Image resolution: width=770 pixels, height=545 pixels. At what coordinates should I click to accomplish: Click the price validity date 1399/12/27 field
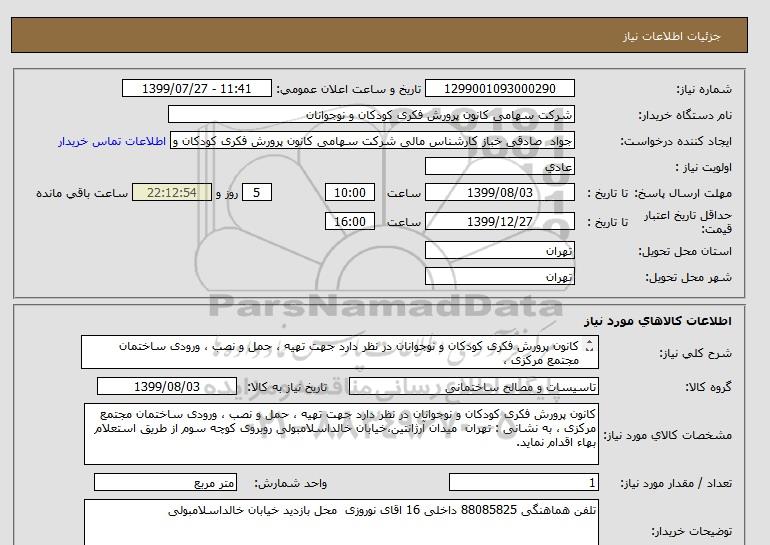point(499,221)
